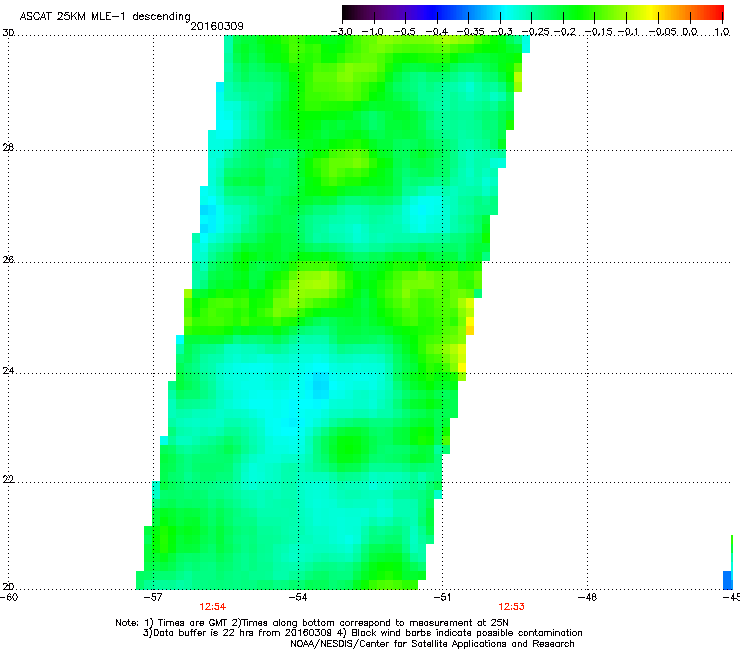Click the 28 latitude axis label
740x650 pixels.
click(x=8, y=148)
